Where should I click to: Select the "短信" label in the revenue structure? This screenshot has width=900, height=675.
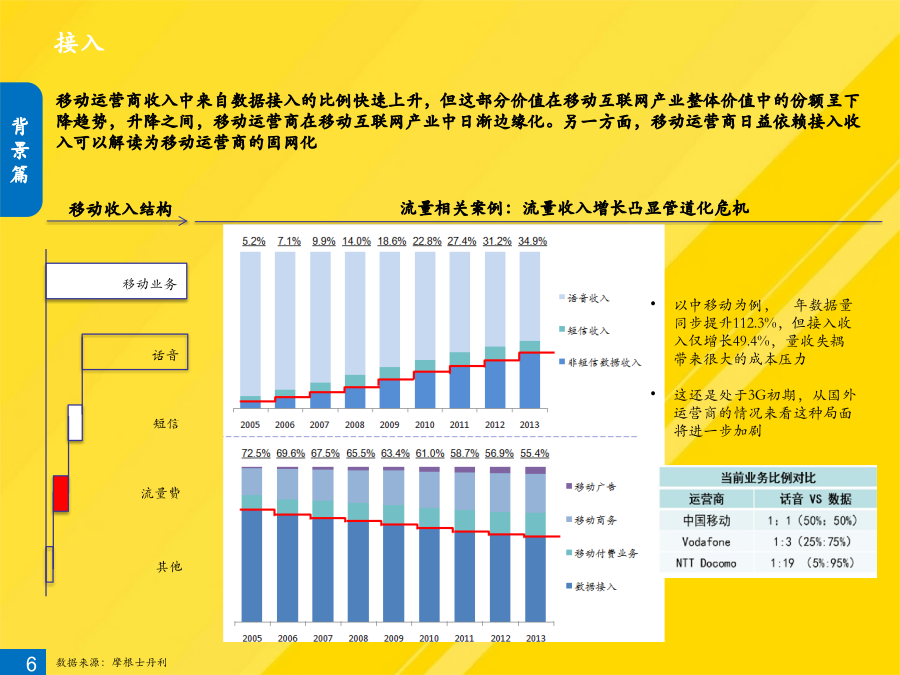tap(166, 424)
